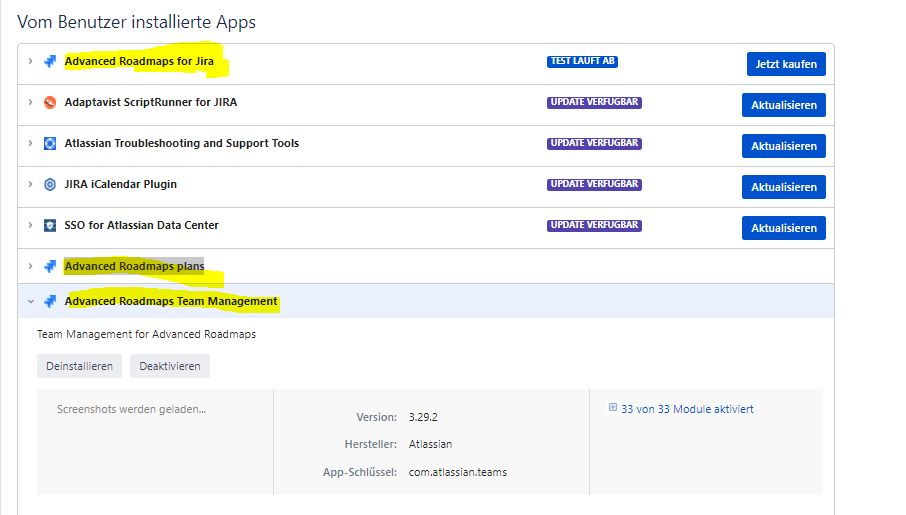
Task: Select the Advanced Roadmaps plans title
Action: click(135, 266)
